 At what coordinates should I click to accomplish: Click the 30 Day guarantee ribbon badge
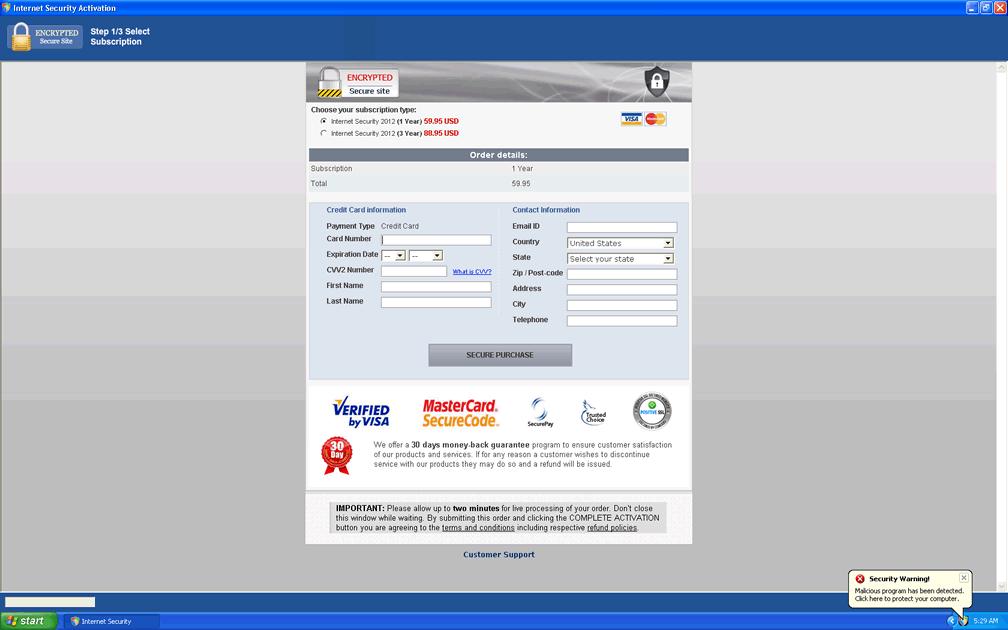coord(337,454)
